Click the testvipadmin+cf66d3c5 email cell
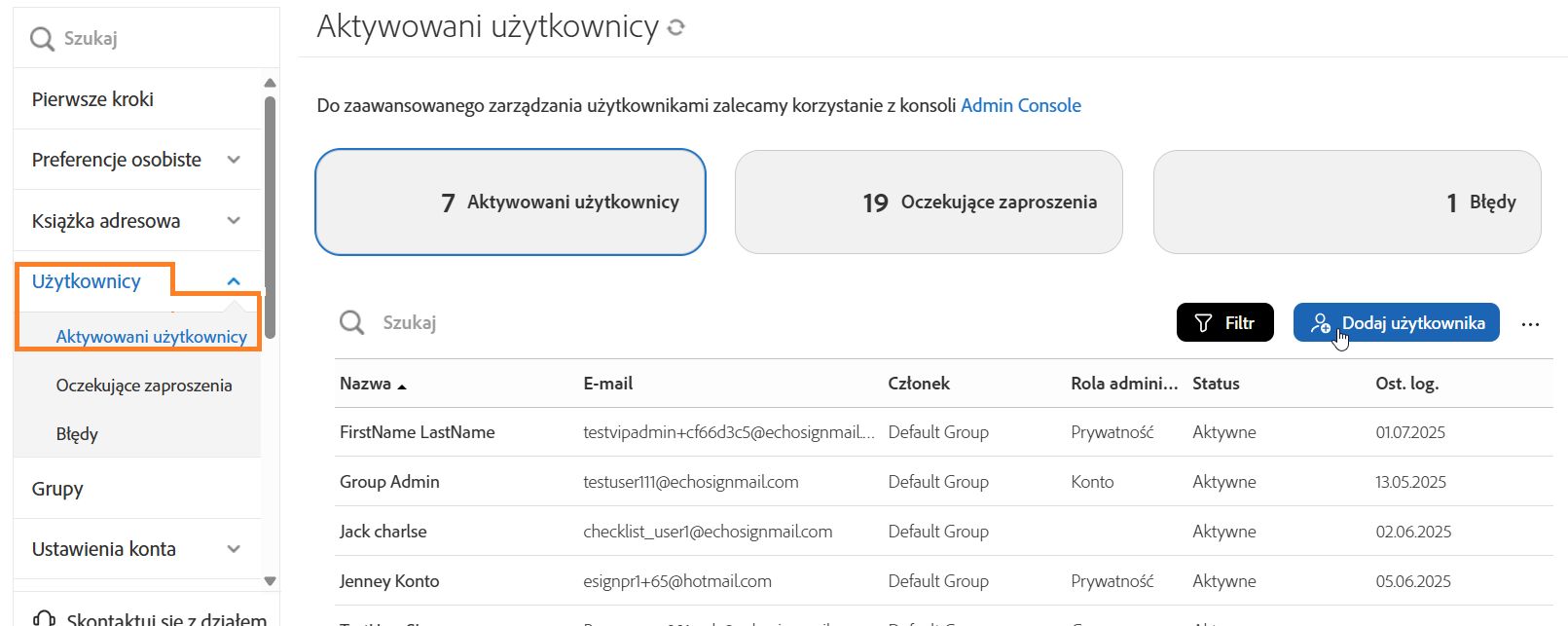The height and width of the screenshot is (626, 1568). 729,432
